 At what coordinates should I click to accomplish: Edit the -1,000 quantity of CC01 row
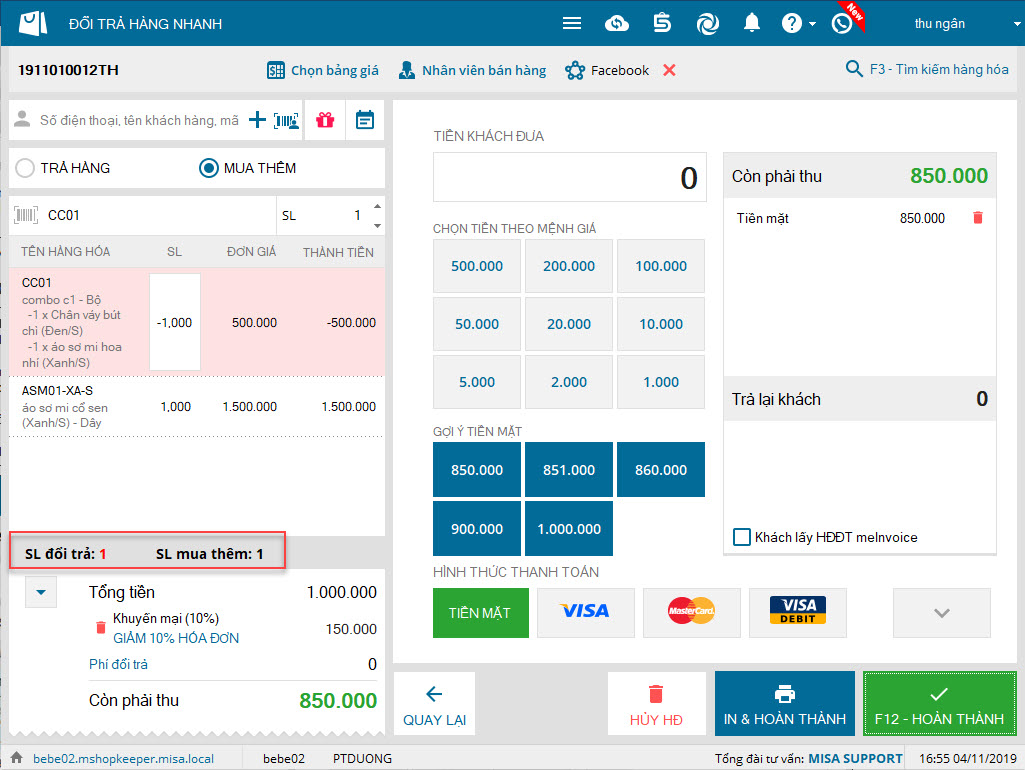pyautogui.click(x=175, y=322)
